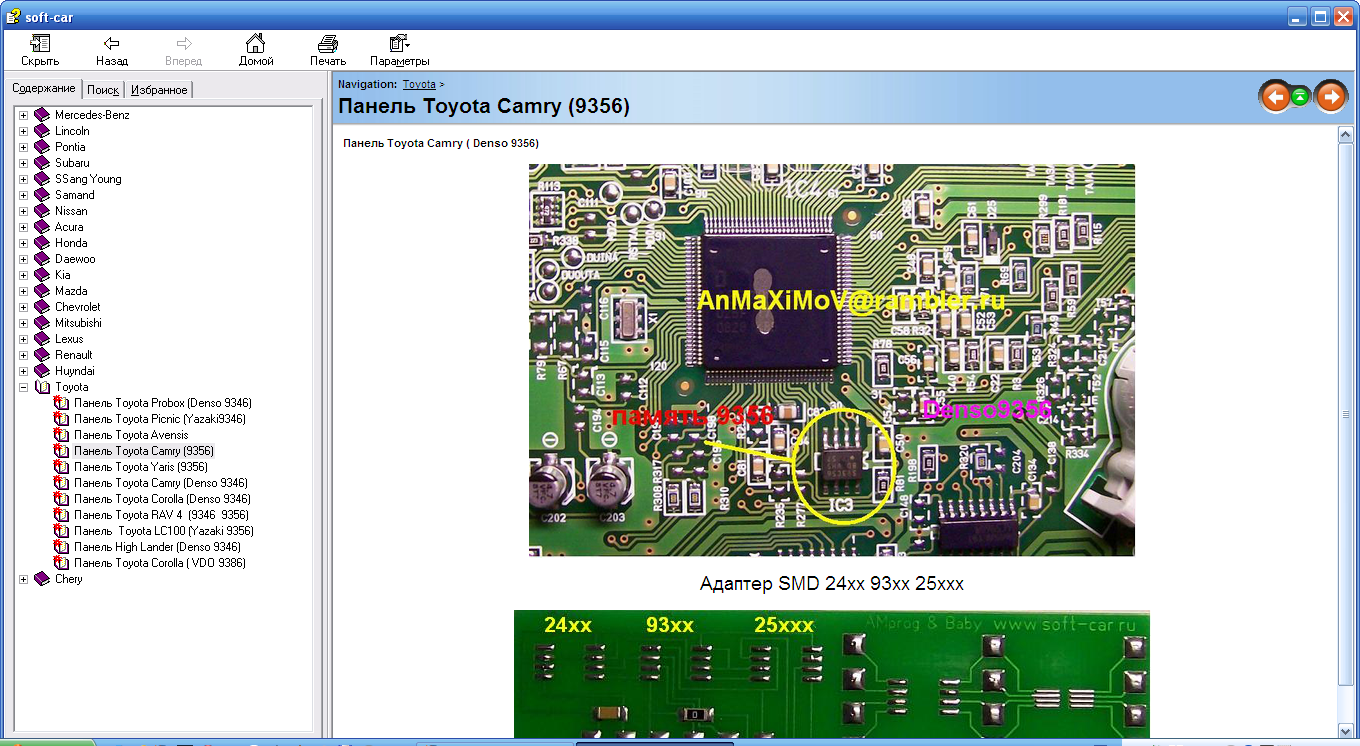Collapse the Toyota tree node
The image size is (1360, 746).
tap(23, 387)
